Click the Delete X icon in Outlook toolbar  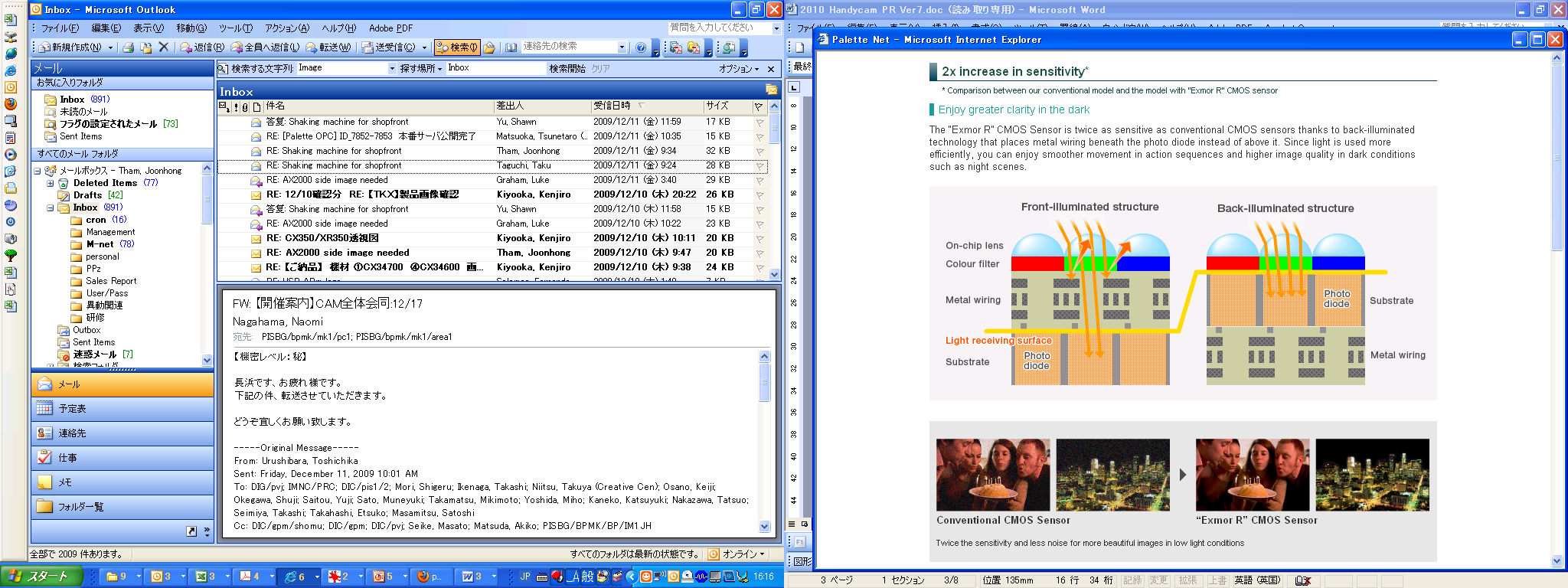163,47
